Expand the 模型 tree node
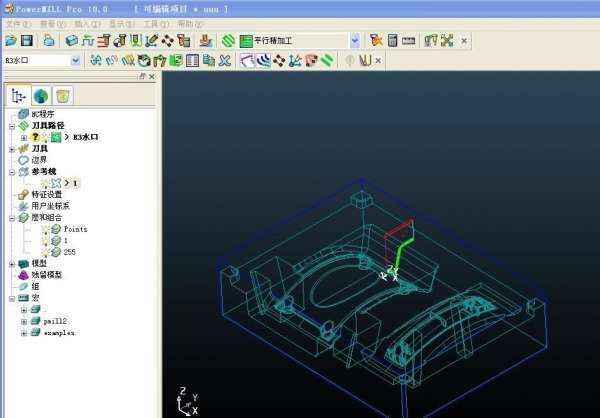Screen dimensions: 600x418 (11, 264)
